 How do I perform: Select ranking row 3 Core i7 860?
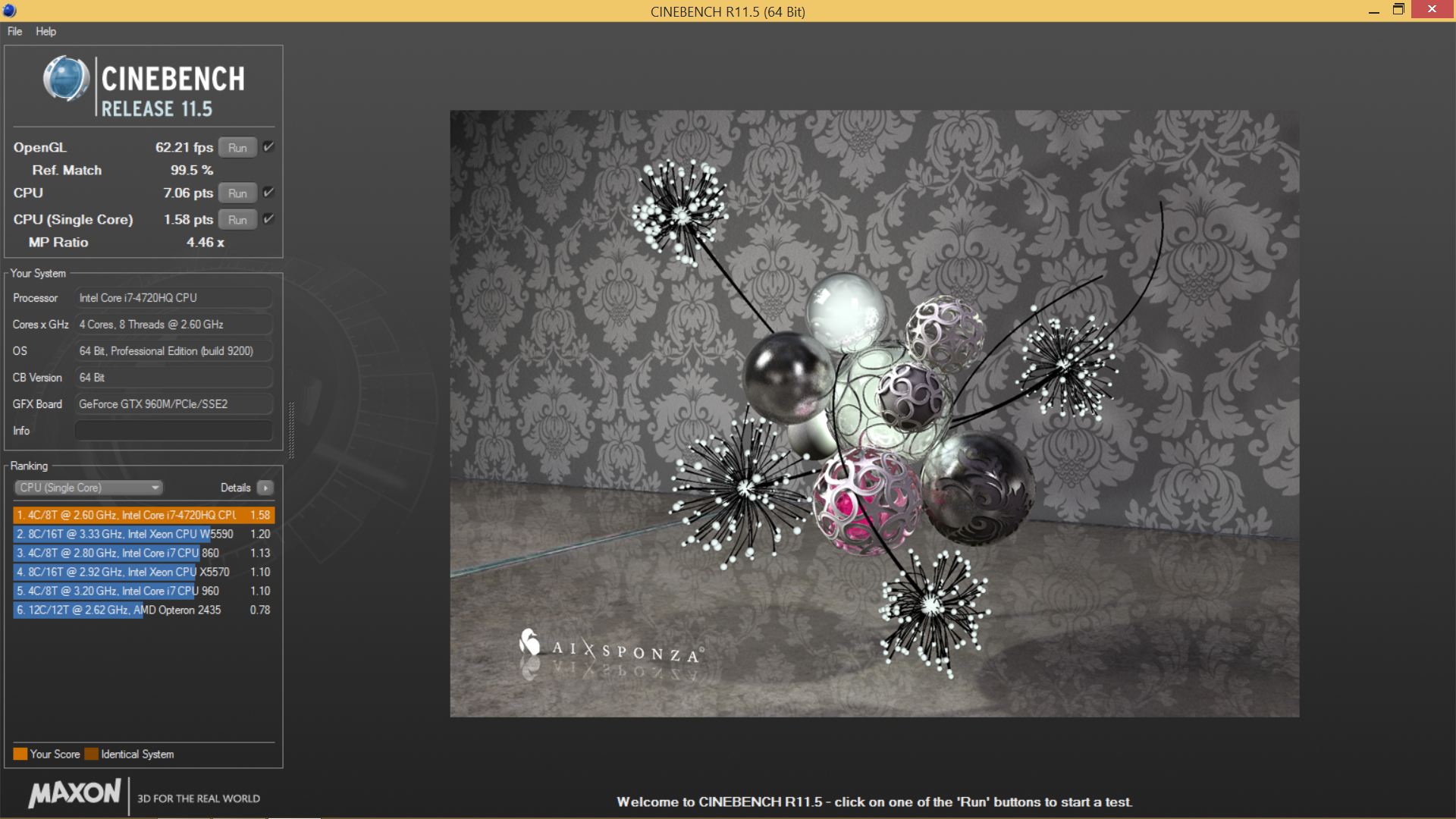point(143,553)
